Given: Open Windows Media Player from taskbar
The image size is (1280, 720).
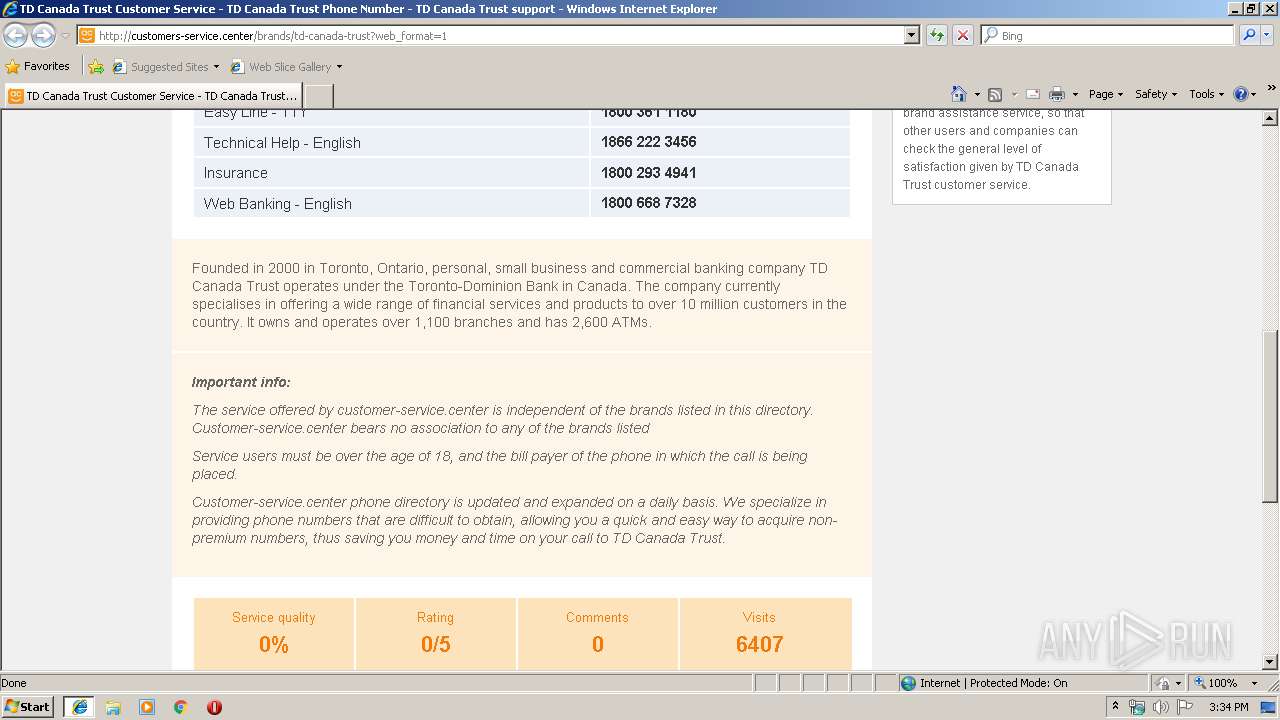Looking at the screenshot, I should tap(147, 707).
